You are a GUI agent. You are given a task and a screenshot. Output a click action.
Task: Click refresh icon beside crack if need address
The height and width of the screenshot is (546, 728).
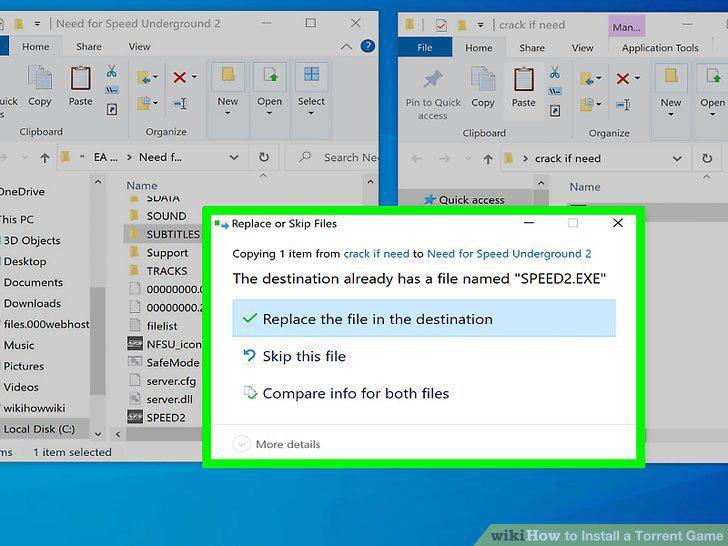[x=707, y=159]
